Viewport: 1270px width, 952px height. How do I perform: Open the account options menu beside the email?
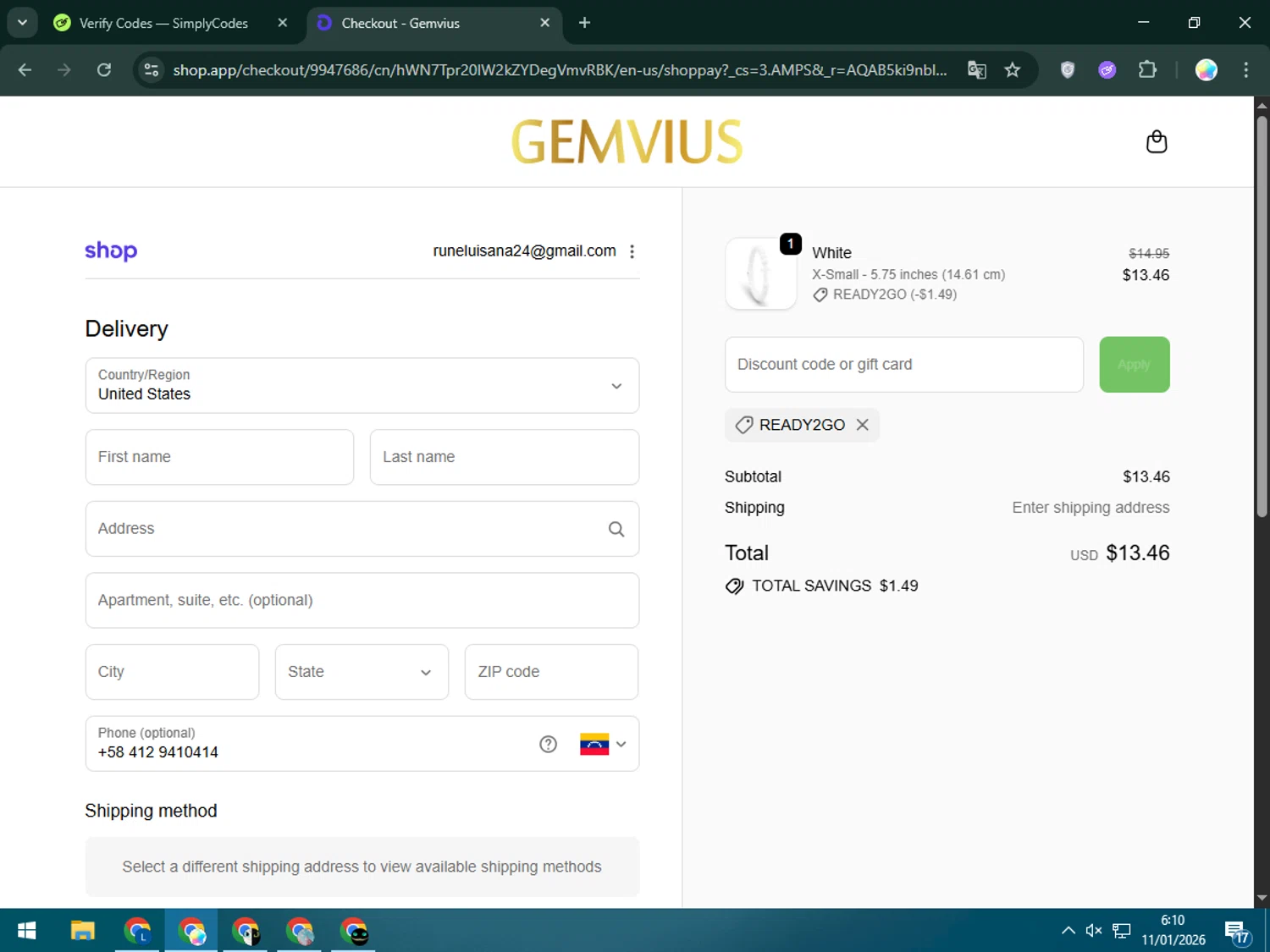[632, 251]
